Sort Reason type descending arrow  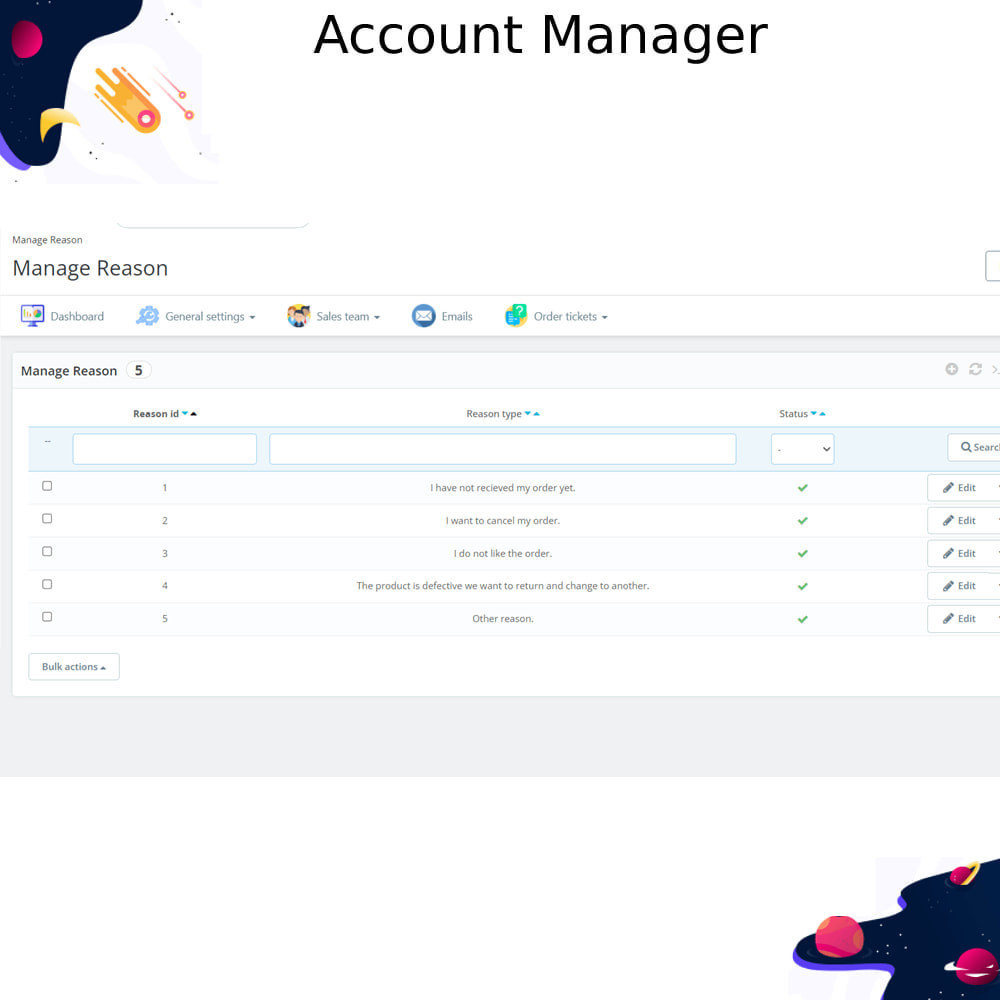(527, 413)
